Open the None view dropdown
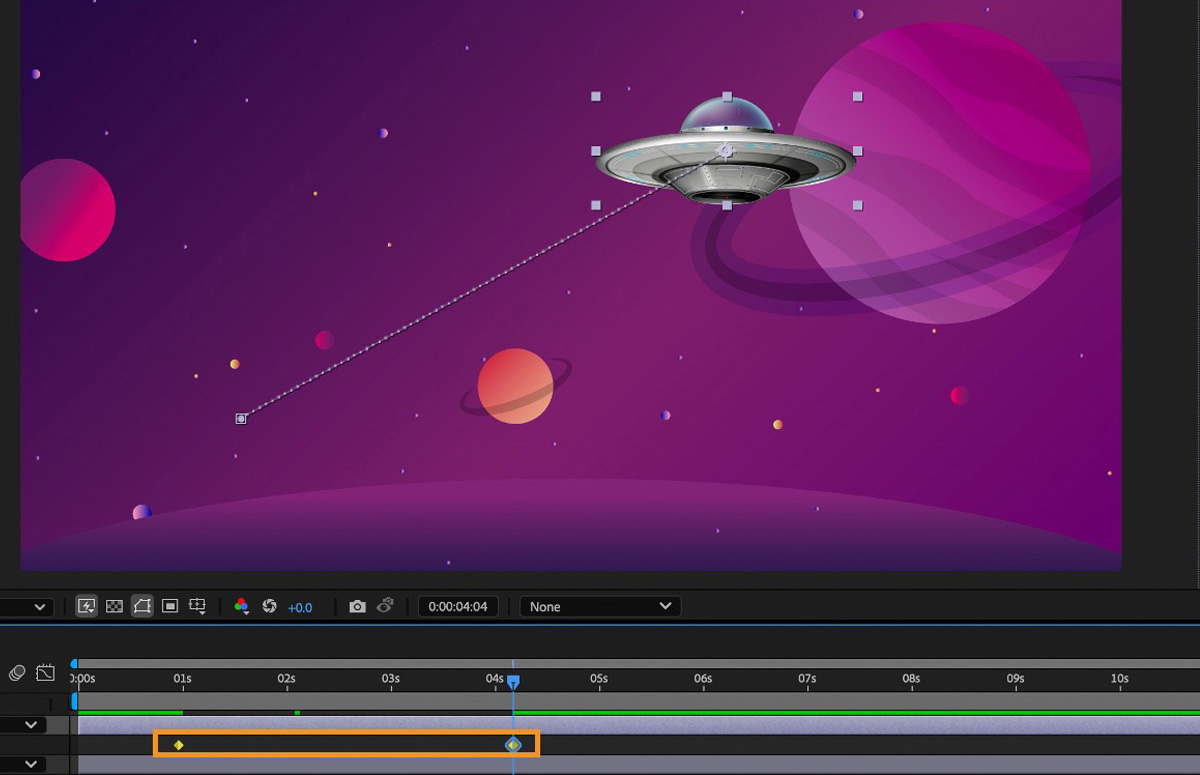Viewport: 1200px width, 775px height. pos(600,606)
